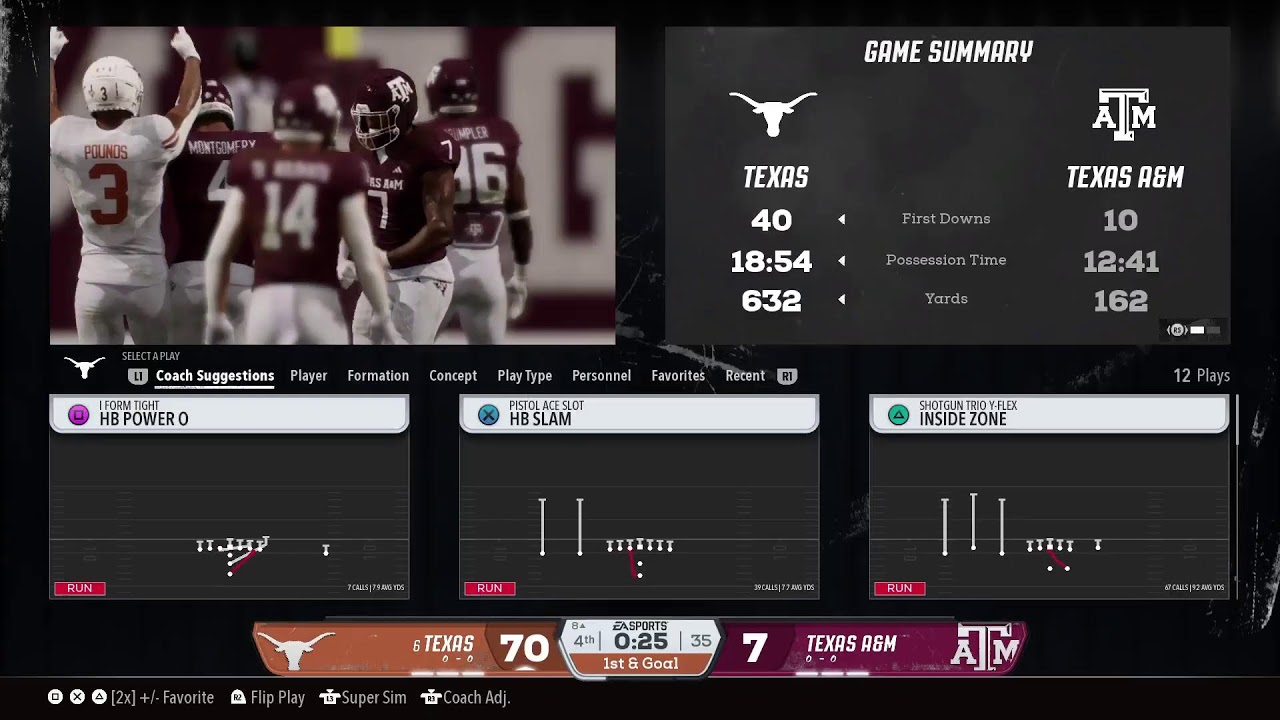Click the R2 trigger icon for Flip Play
This screenshot has width=1280, height=720.
[x=238, y=698]
